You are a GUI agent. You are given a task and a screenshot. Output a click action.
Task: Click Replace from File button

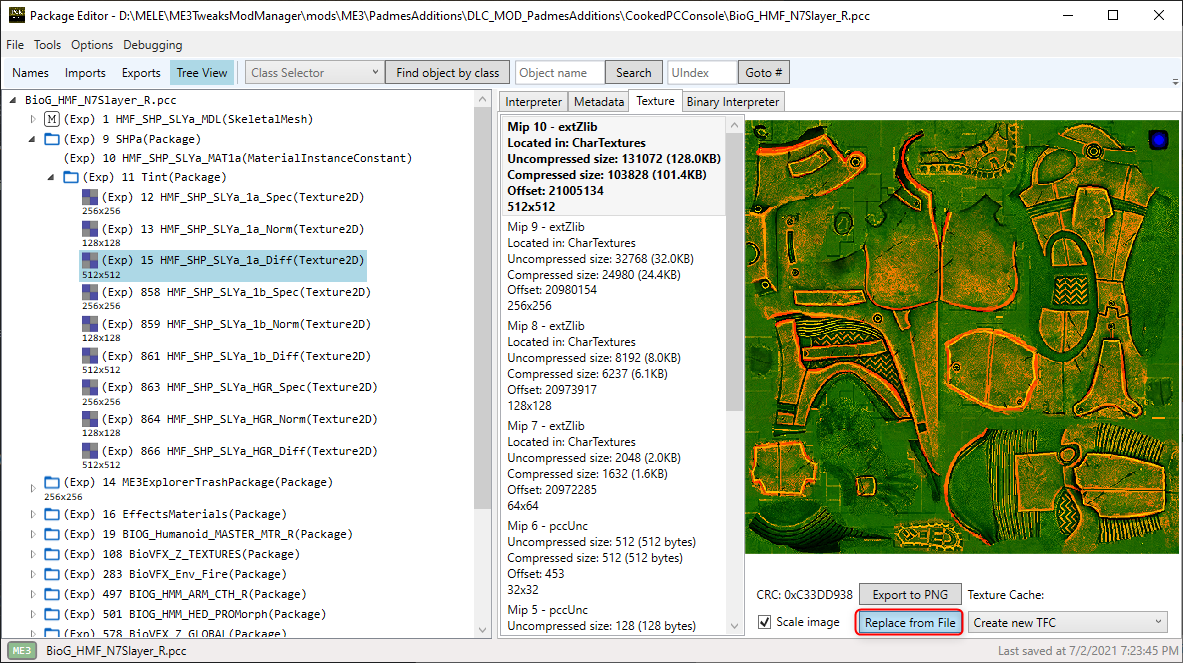[x=909, y=622]
